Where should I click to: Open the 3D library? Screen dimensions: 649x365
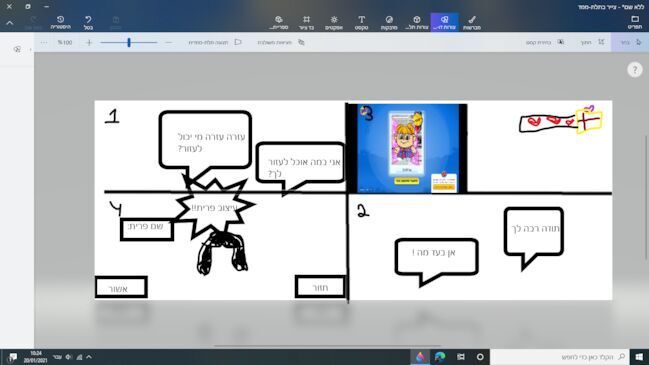tap(279, 22)
